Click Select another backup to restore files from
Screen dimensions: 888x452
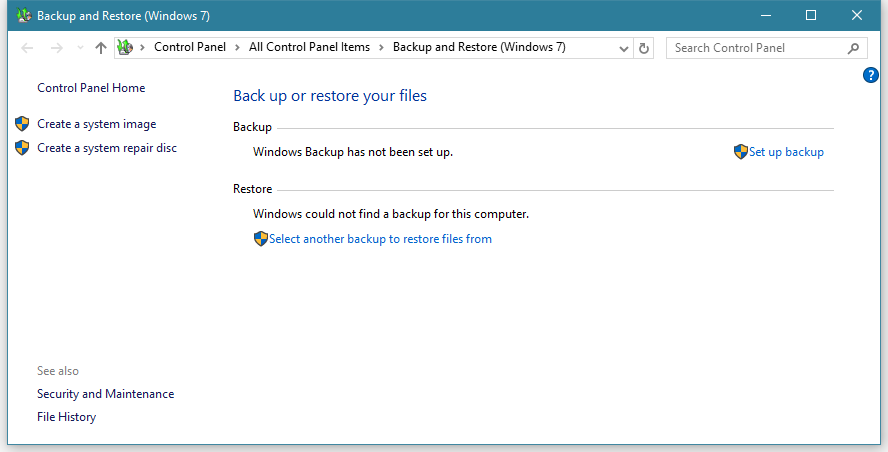tap(380, 239)
